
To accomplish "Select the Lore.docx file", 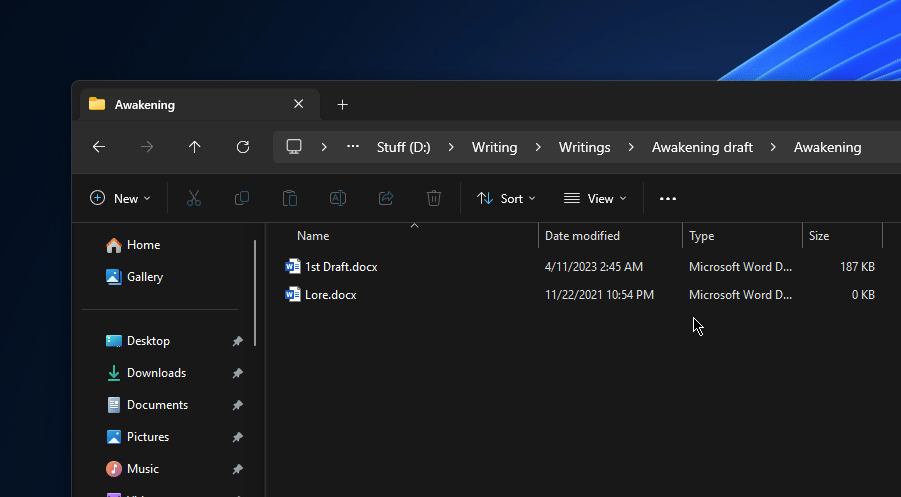I will pos(330,295).
